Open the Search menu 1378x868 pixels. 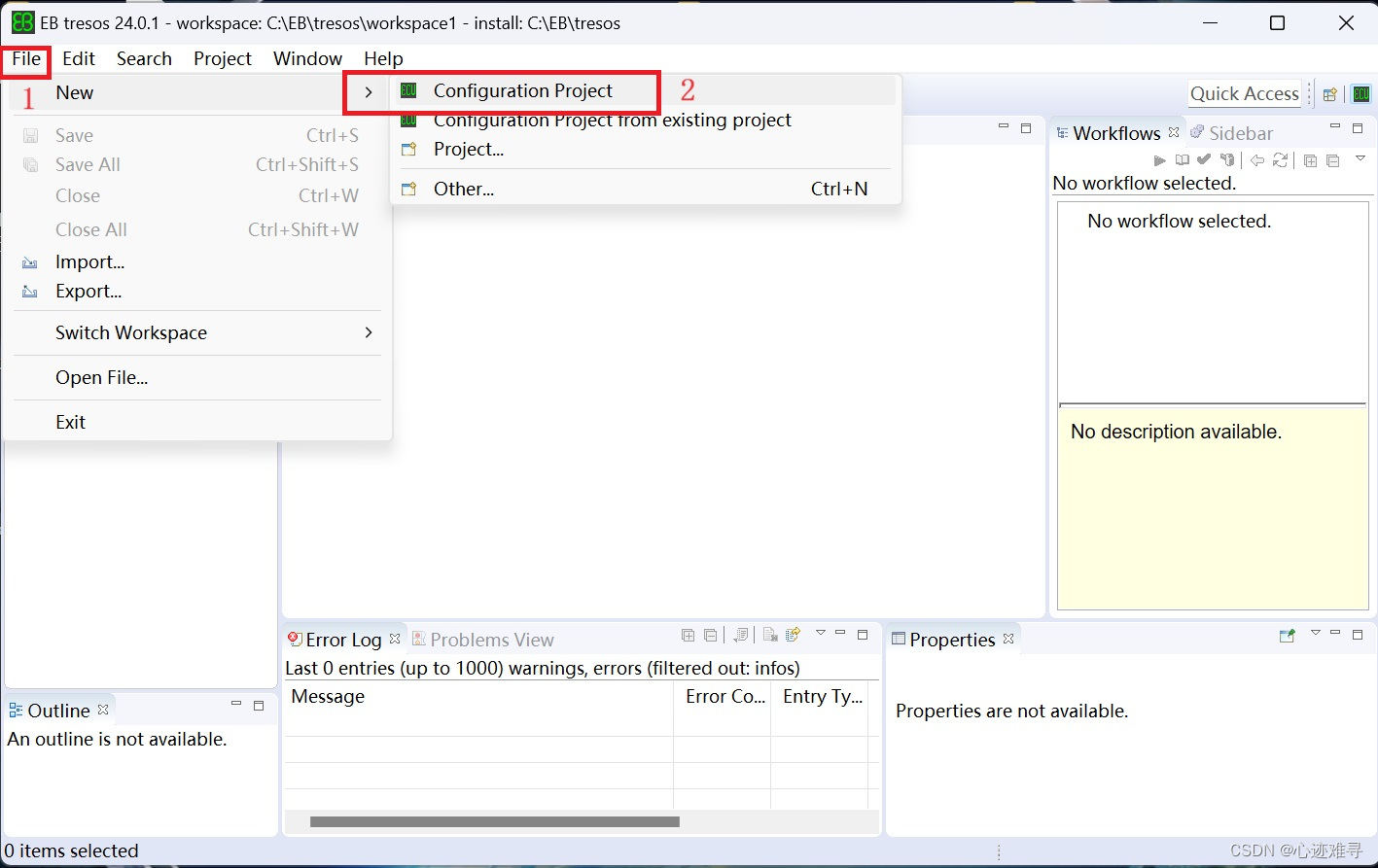(144, 58)
